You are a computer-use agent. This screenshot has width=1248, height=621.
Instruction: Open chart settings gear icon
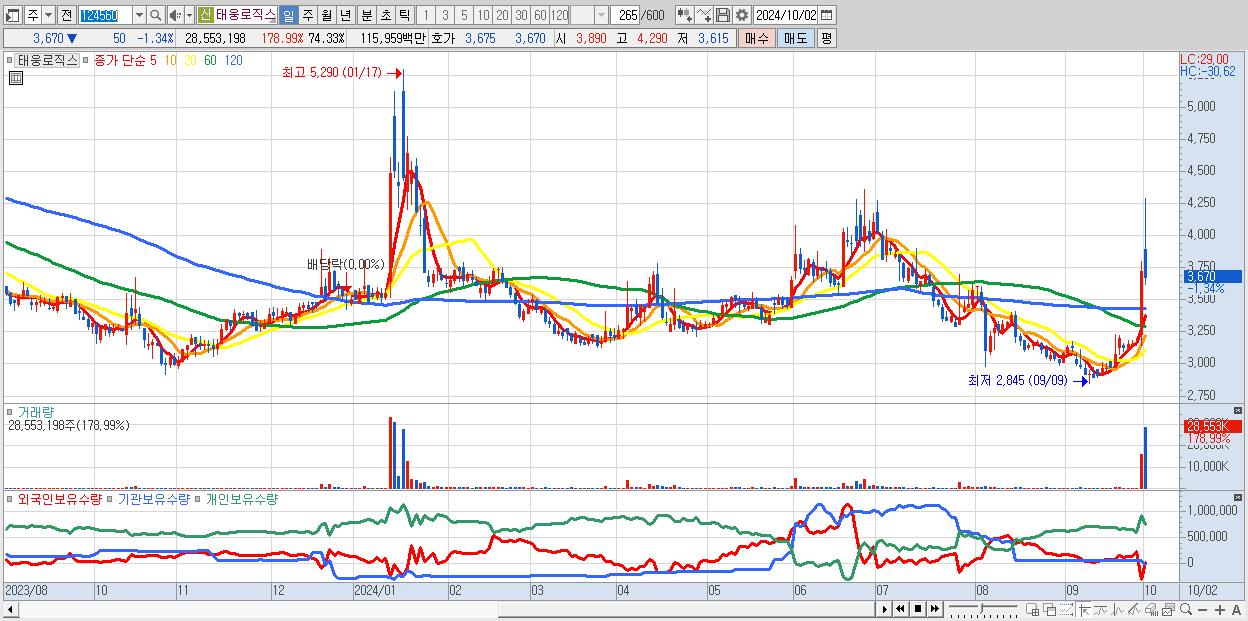tap(742, 15)
